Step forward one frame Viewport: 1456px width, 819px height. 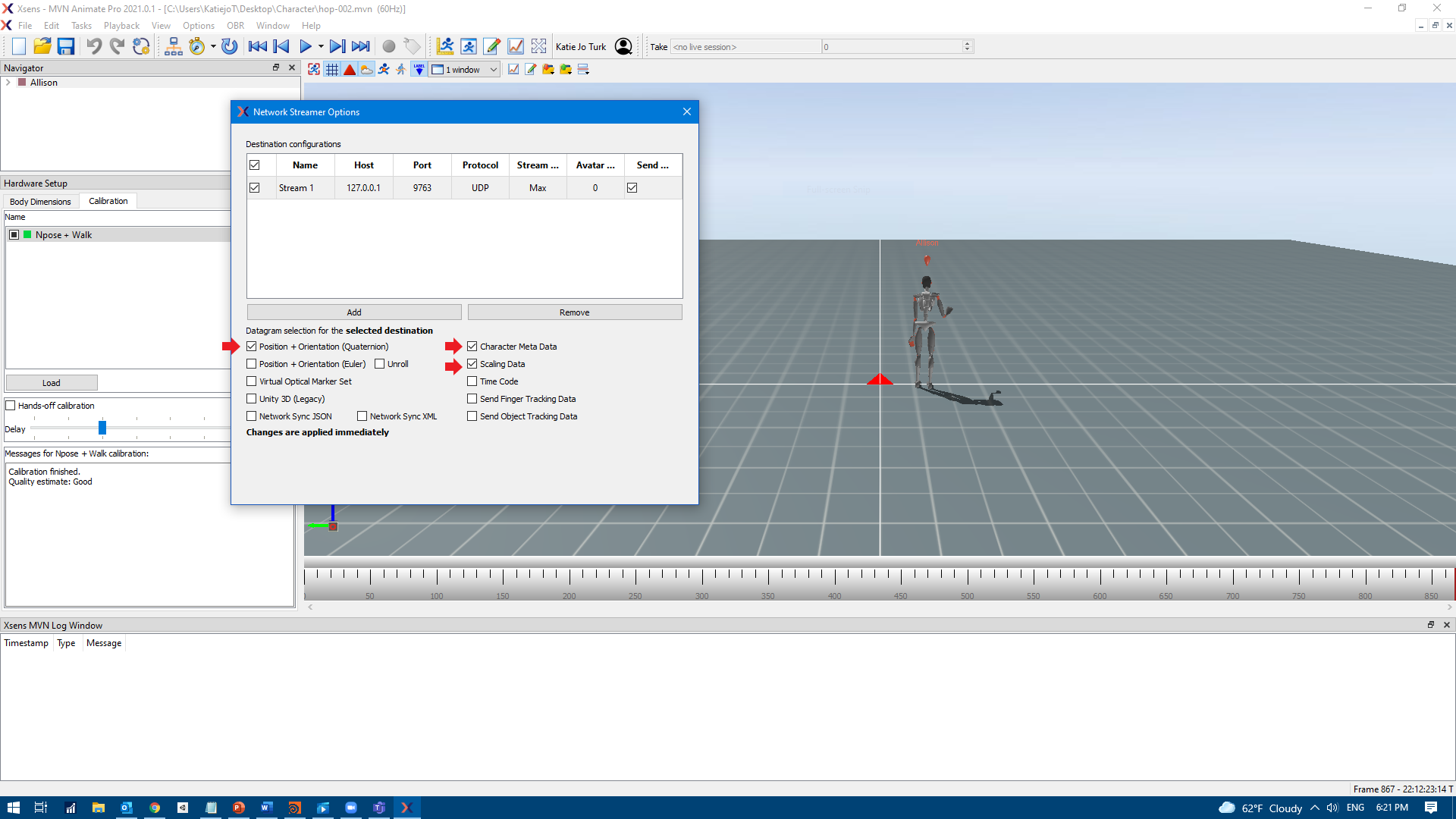click(337, 46)
